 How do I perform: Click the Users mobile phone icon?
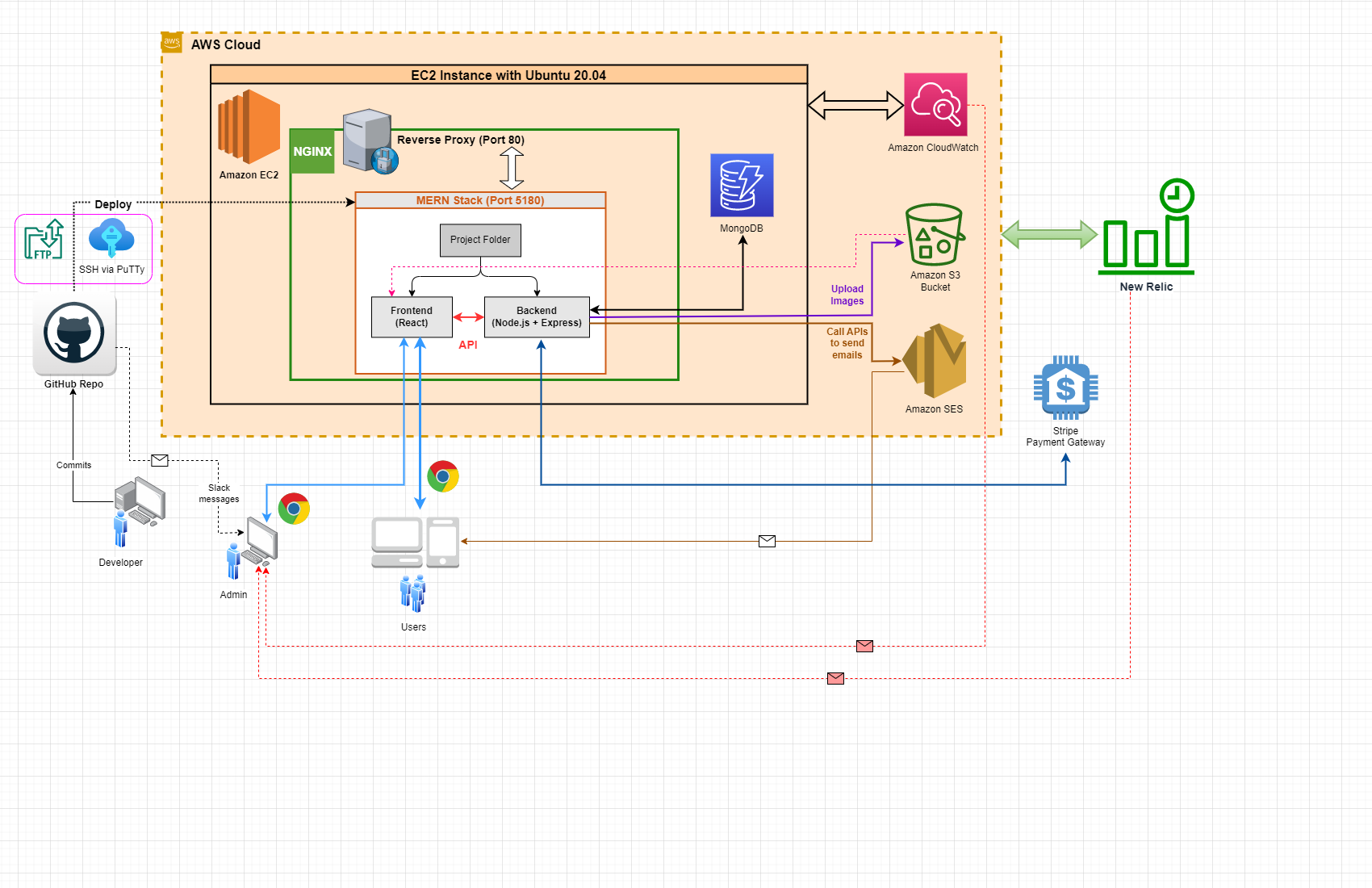(x=443, y=542)
